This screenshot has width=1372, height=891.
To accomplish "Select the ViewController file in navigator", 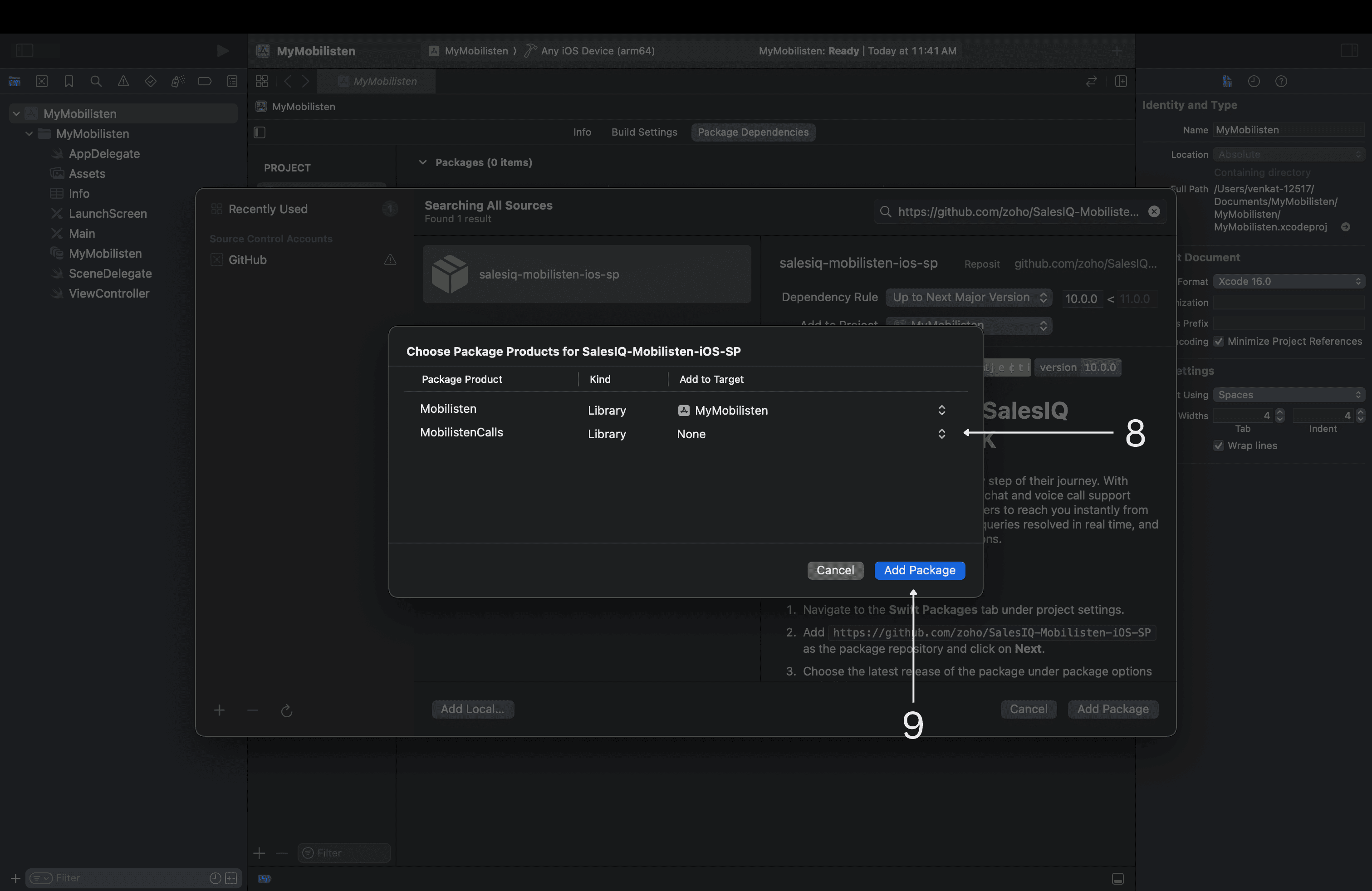I will pyautogui.click(x=108, y=294).
